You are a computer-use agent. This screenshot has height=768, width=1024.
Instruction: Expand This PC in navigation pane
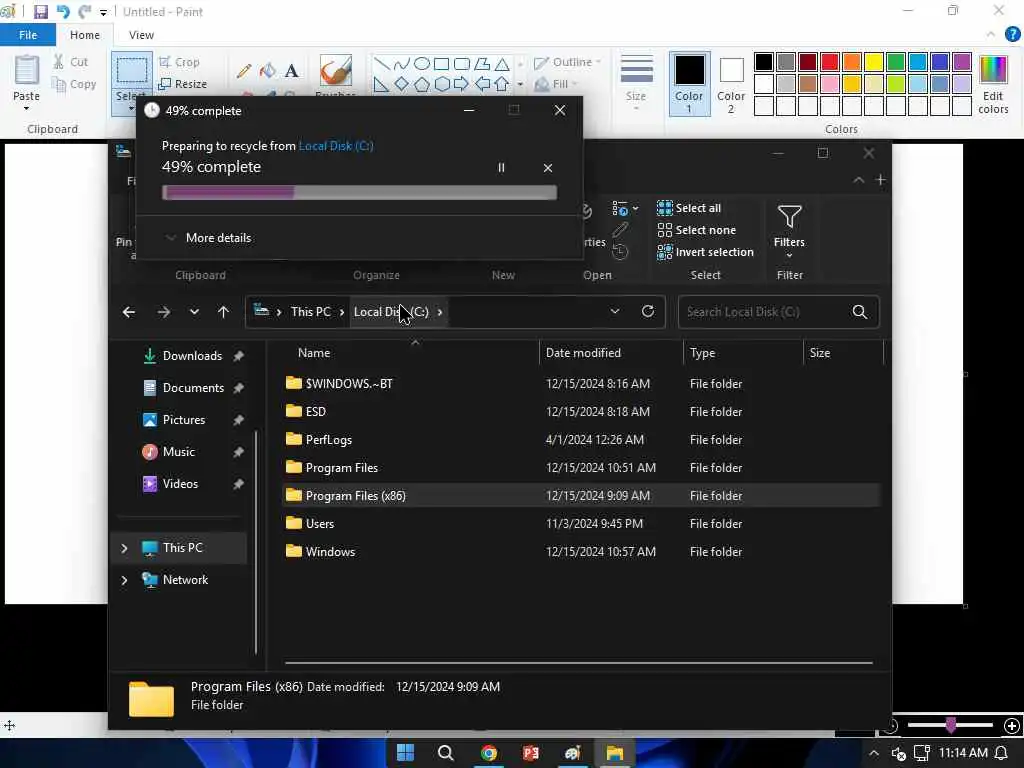(124, 548)
